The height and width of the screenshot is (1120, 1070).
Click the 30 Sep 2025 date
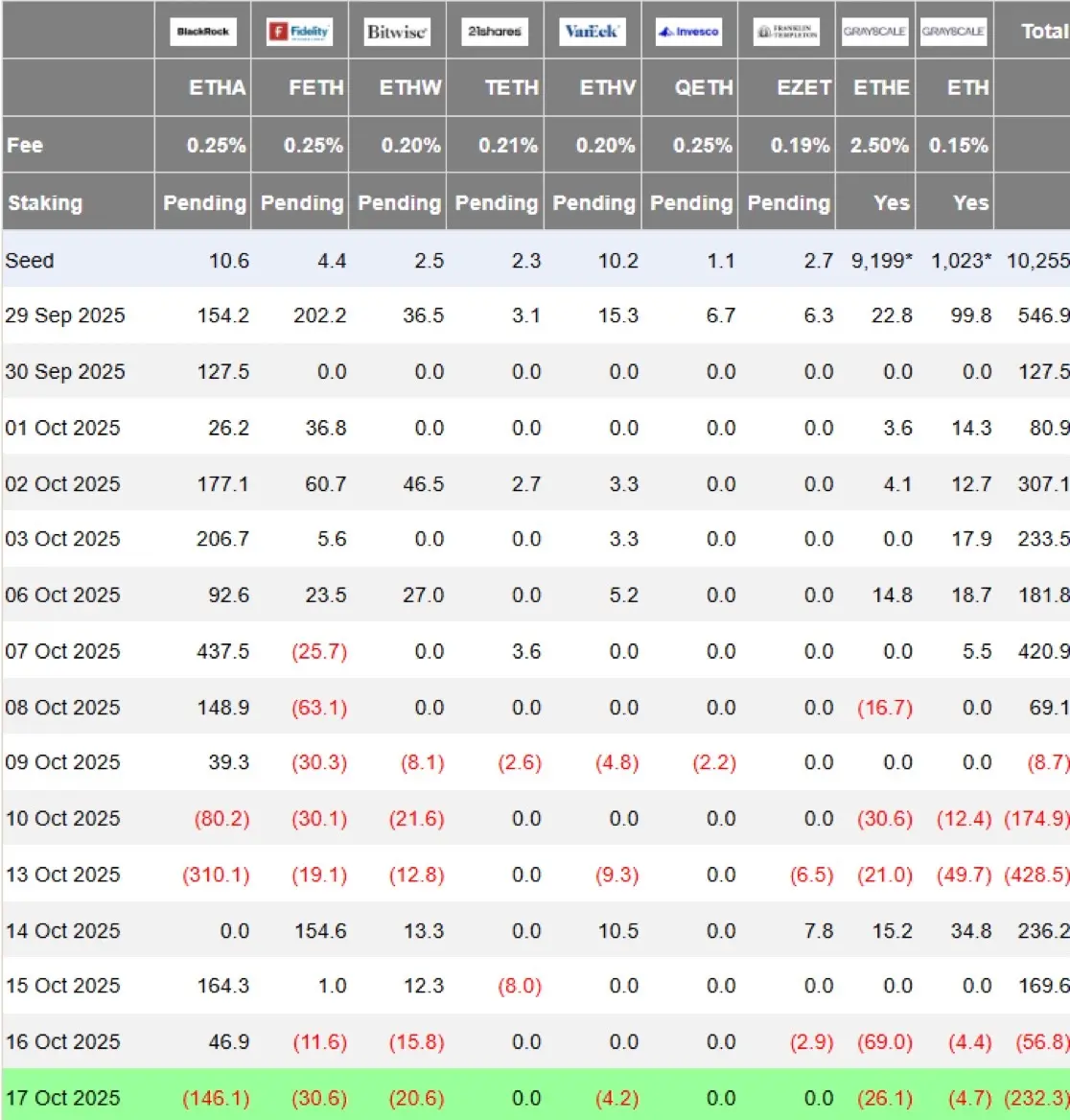[65, 371]
